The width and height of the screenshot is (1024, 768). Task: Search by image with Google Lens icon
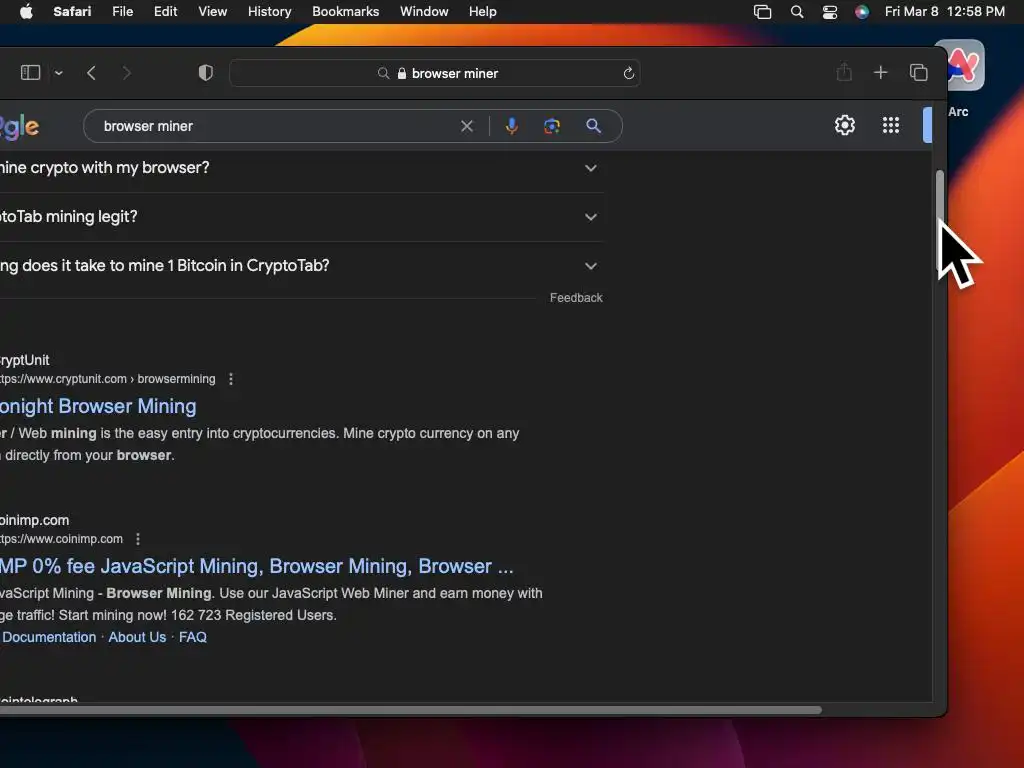click(x=552, y=126)
